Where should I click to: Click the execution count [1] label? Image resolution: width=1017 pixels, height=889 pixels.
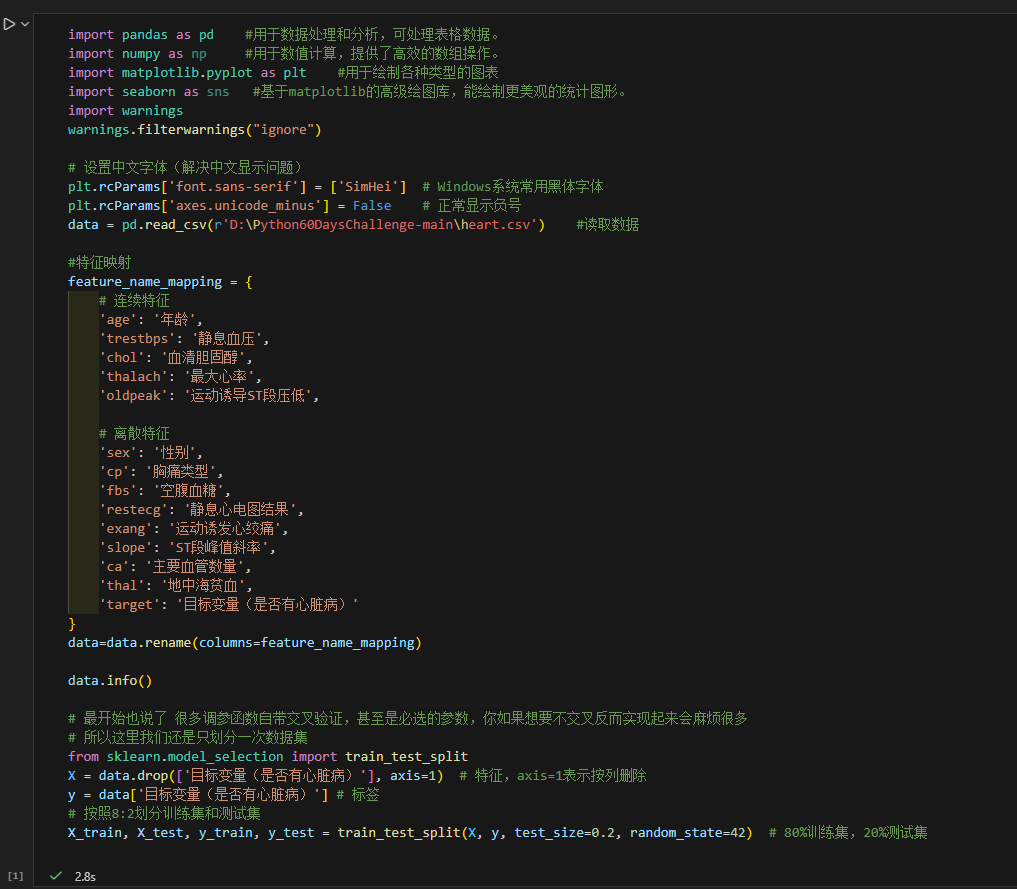15,876
